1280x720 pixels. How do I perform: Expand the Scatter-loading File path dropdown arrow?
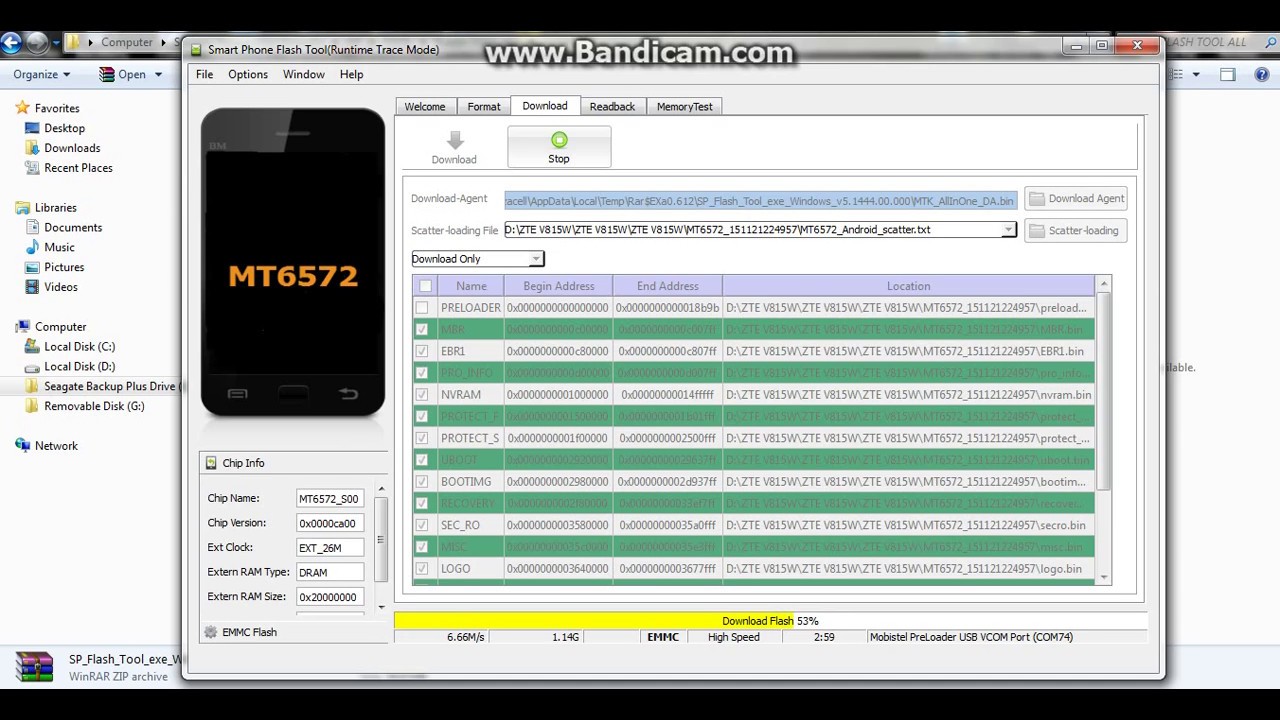pos(1008,230)
